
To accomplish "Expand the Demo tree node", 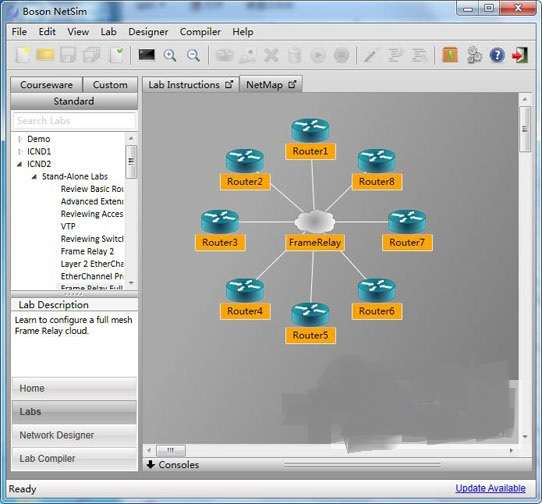I will (x=20, y=139).
